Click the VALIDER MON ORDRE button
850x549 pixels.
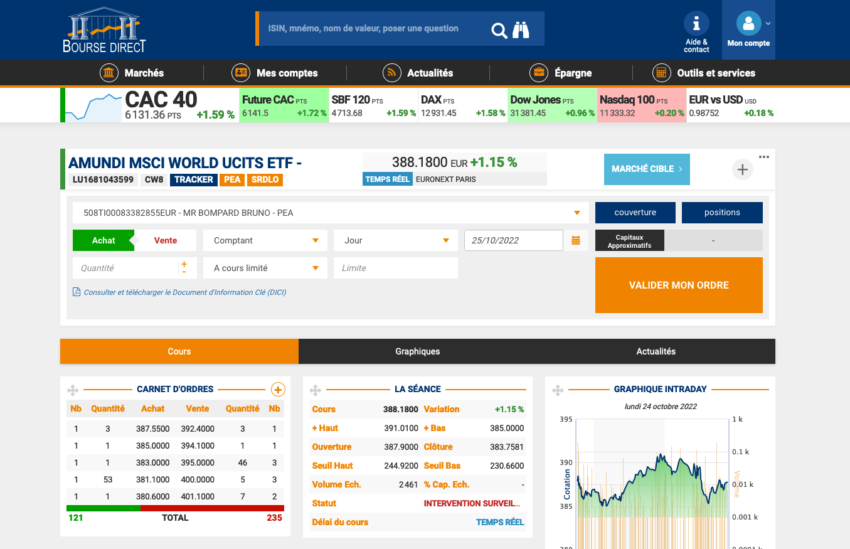coord(679,285)
